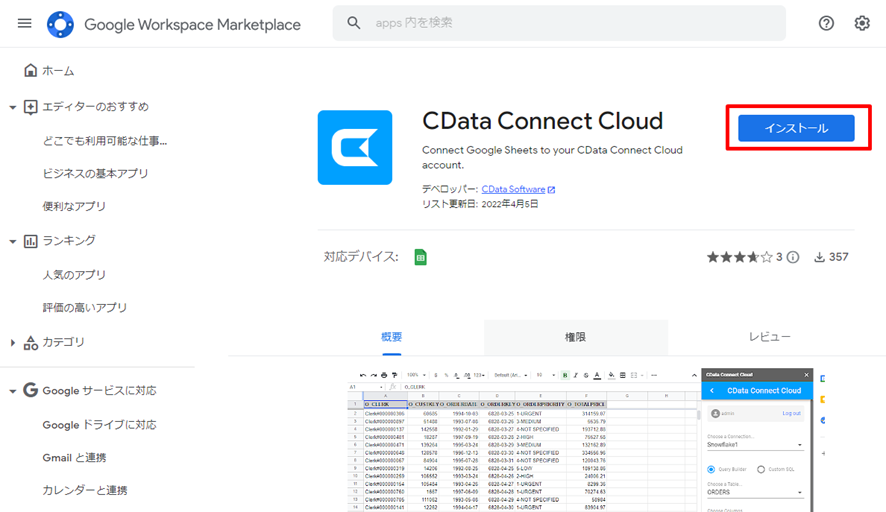Viewport: 886px width, 512px height.
Task: Open Gmail と連携 apps
Action: pos(75,458)
